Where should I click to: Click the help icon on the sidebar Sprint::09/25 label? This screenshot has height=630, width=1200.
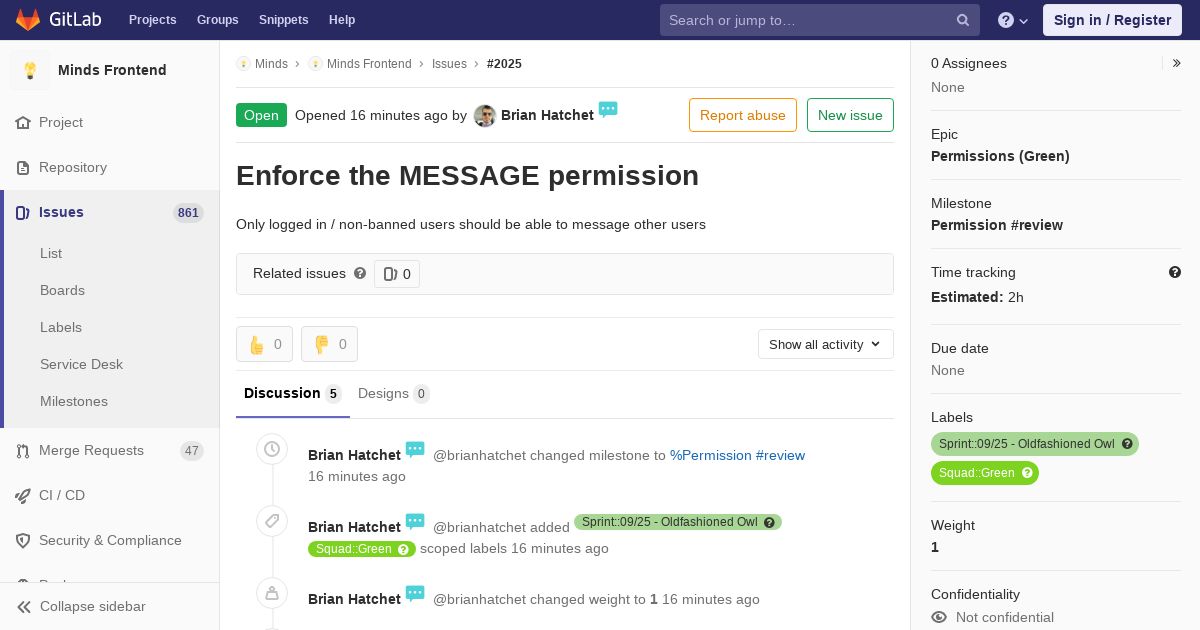click(x=1127, y=444)
